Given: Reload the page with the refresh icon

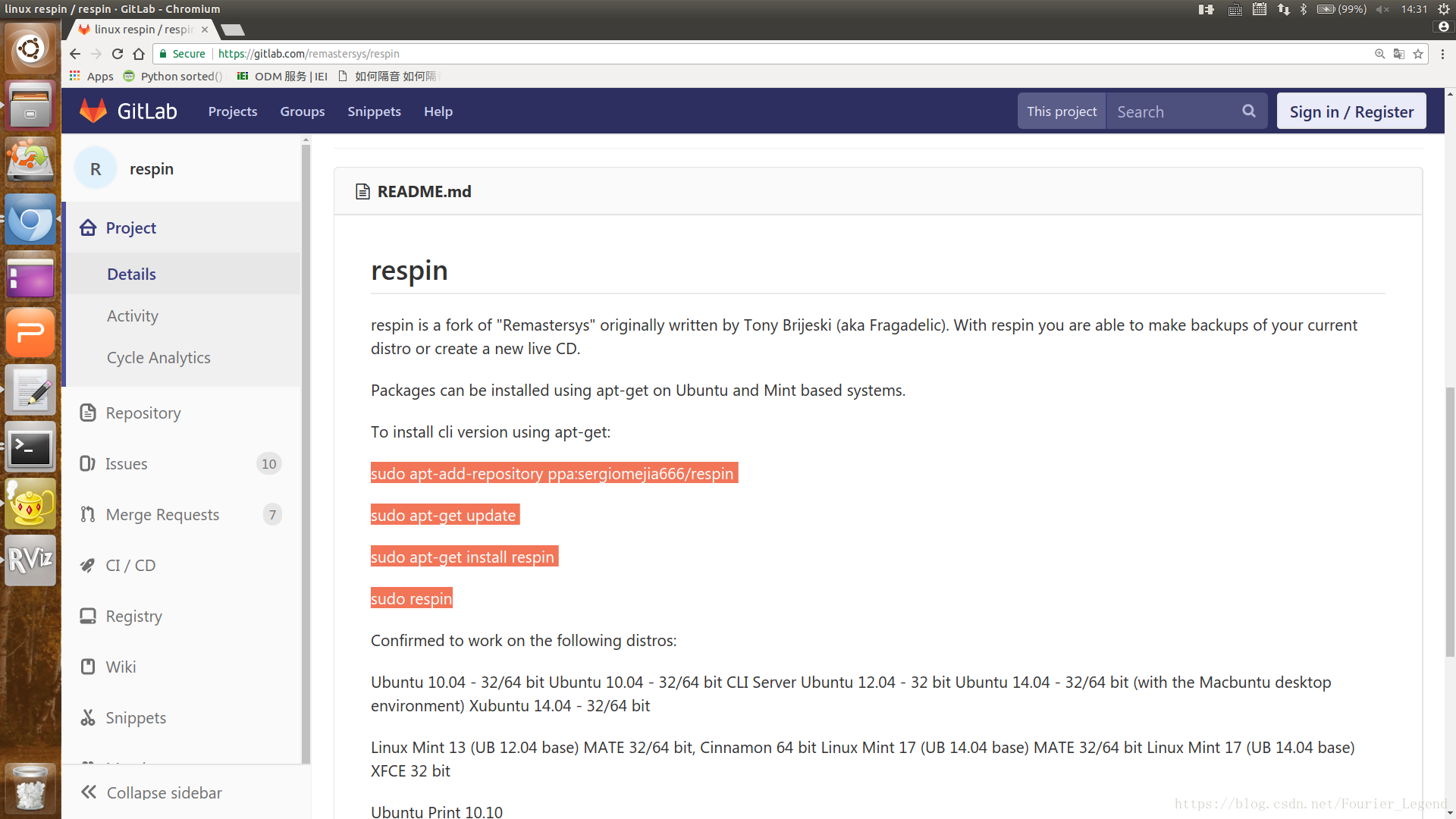Looking at the screenshot, I should (x=118, y=54).
